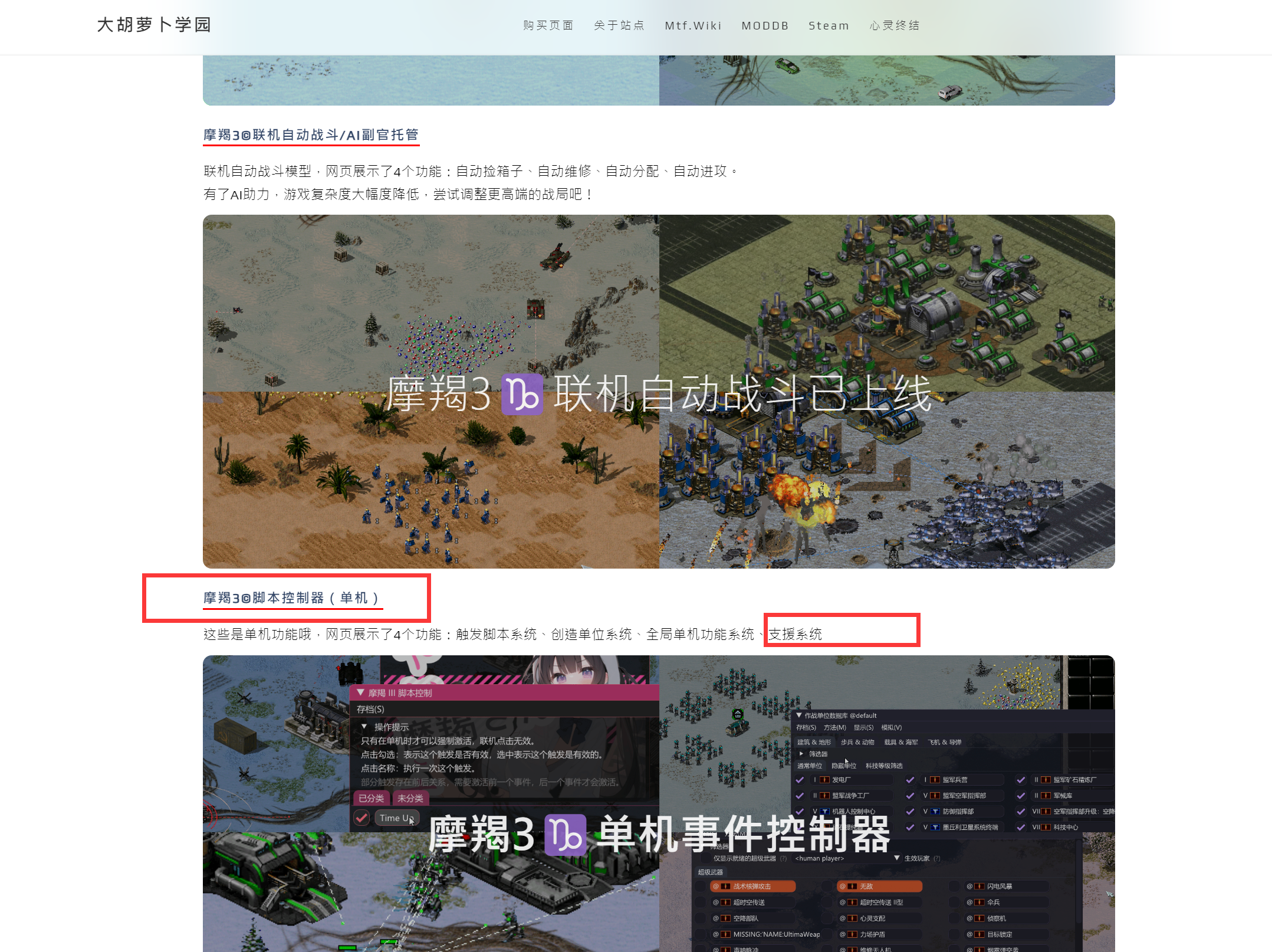Click the 单机事件控制器 banner image

tap(659, 803)
